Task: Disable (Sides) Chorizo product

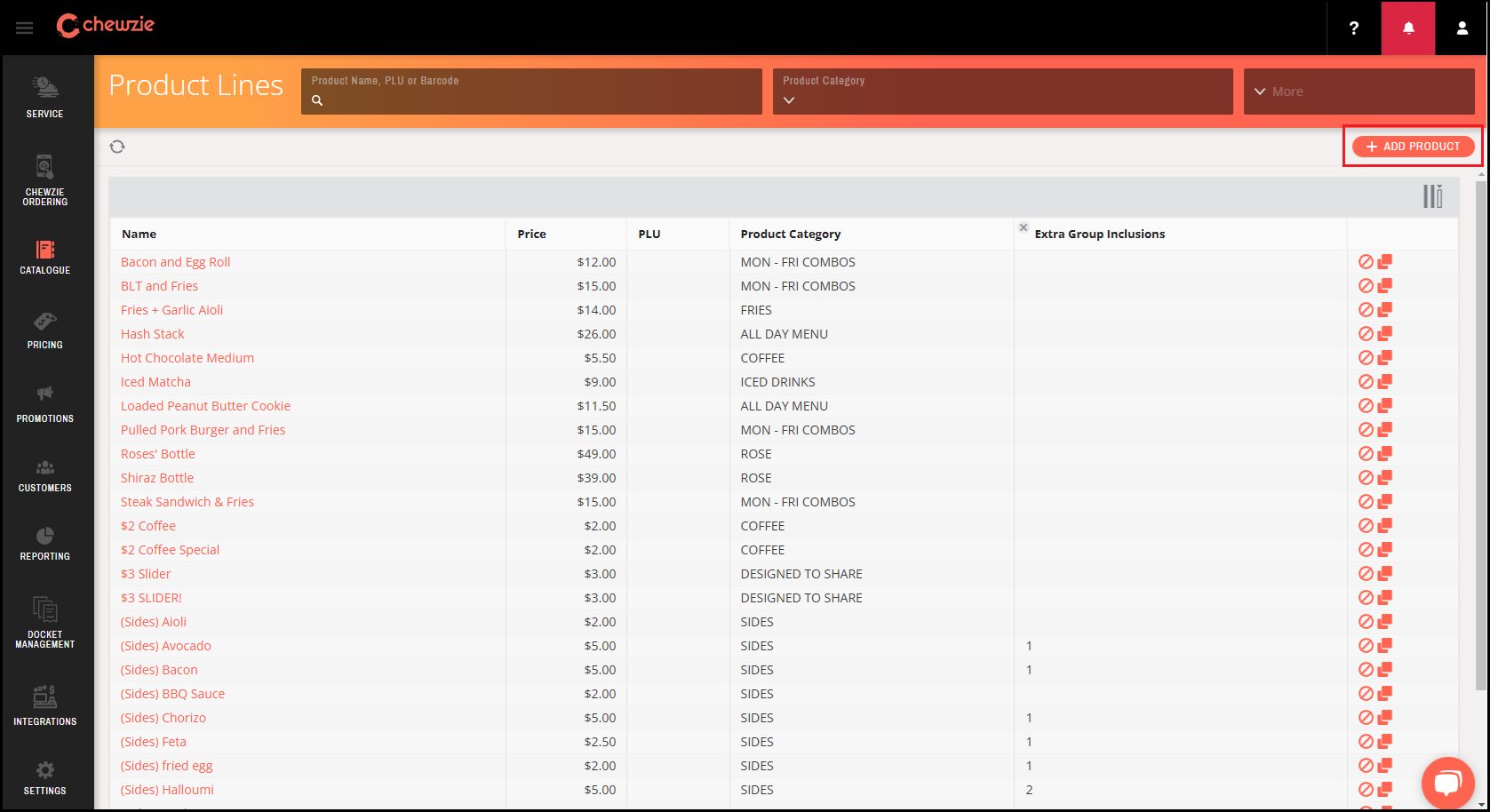Action: (x=1366, y=718)
